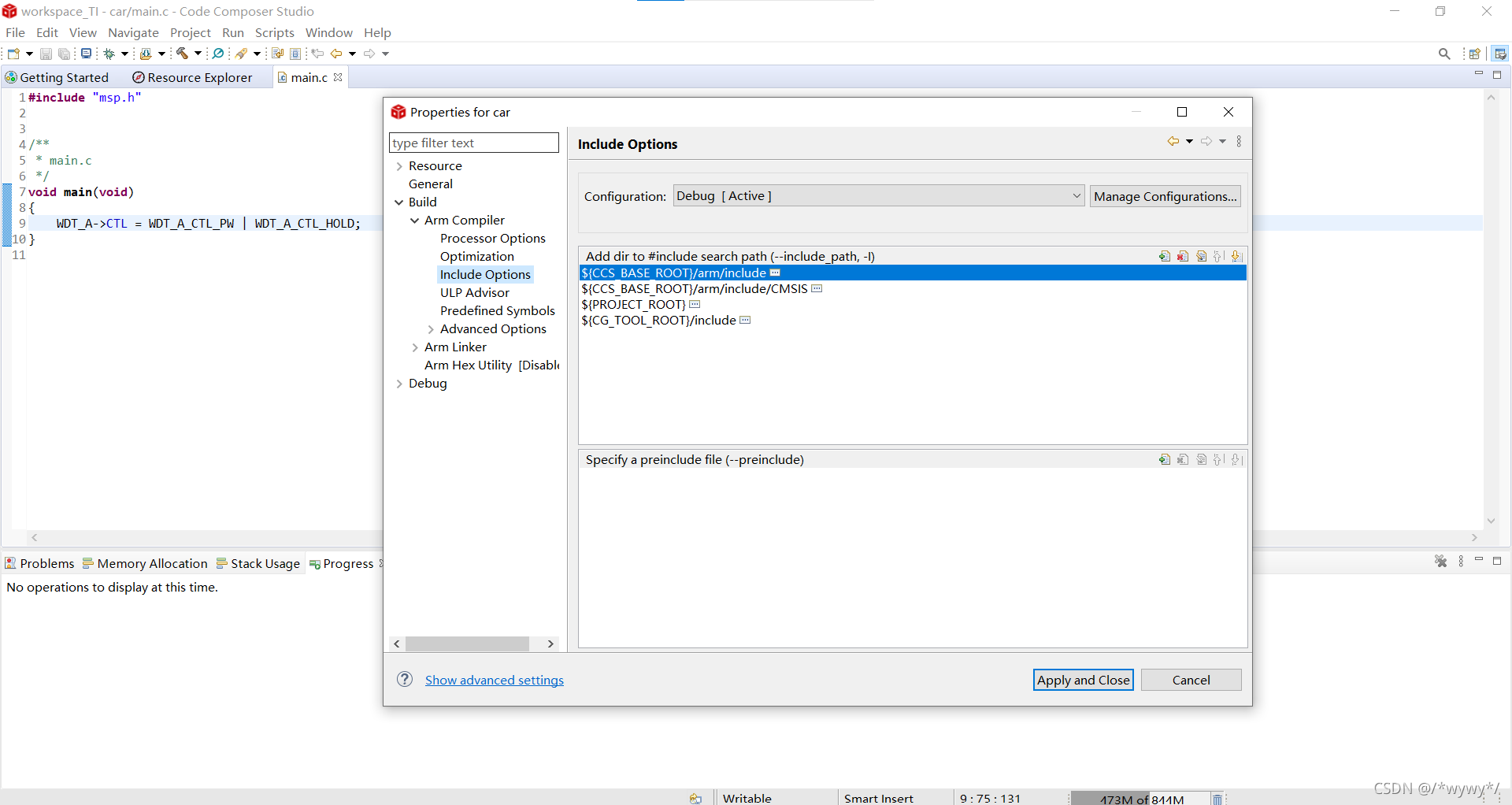Viewport: 1512px width, 805px height.
Task: Click the properties tree horizontal scrollbar
Action: (x=467, y=644)
